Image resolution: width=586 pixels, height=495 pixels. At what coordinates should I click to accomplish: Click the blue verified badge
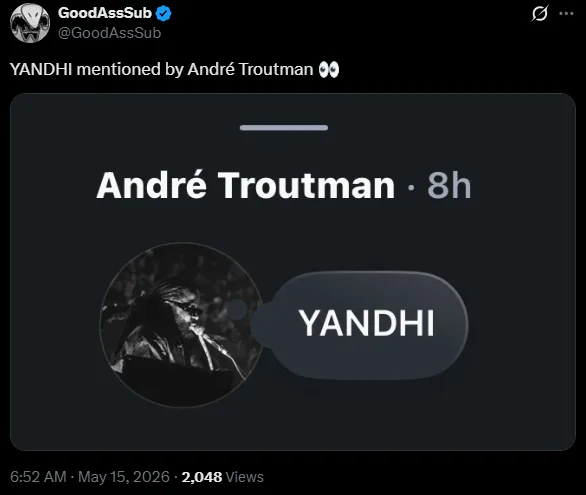(x=164, y=13)
